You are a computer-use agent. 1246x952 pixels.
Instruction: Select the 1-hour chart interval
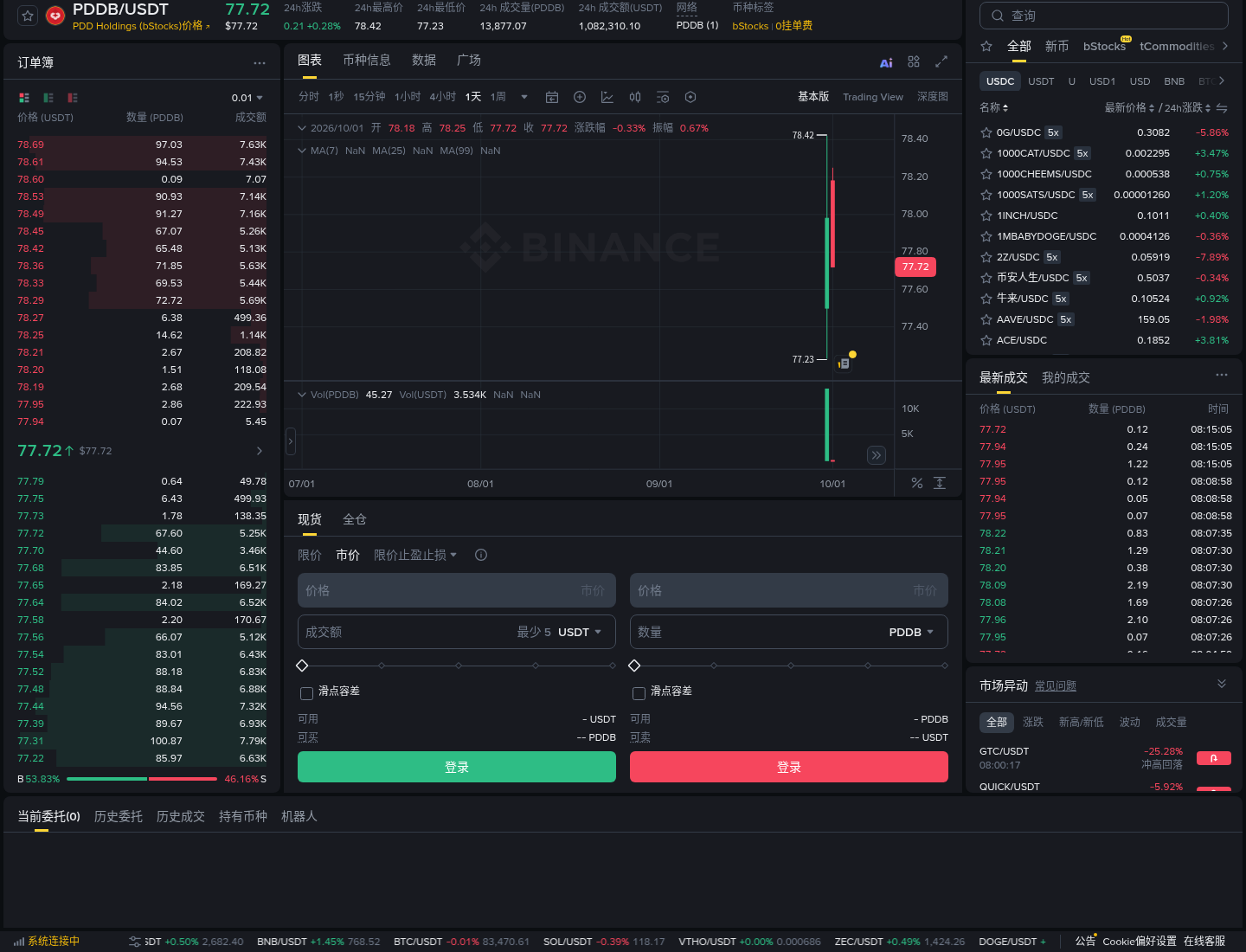pos(408,97)
